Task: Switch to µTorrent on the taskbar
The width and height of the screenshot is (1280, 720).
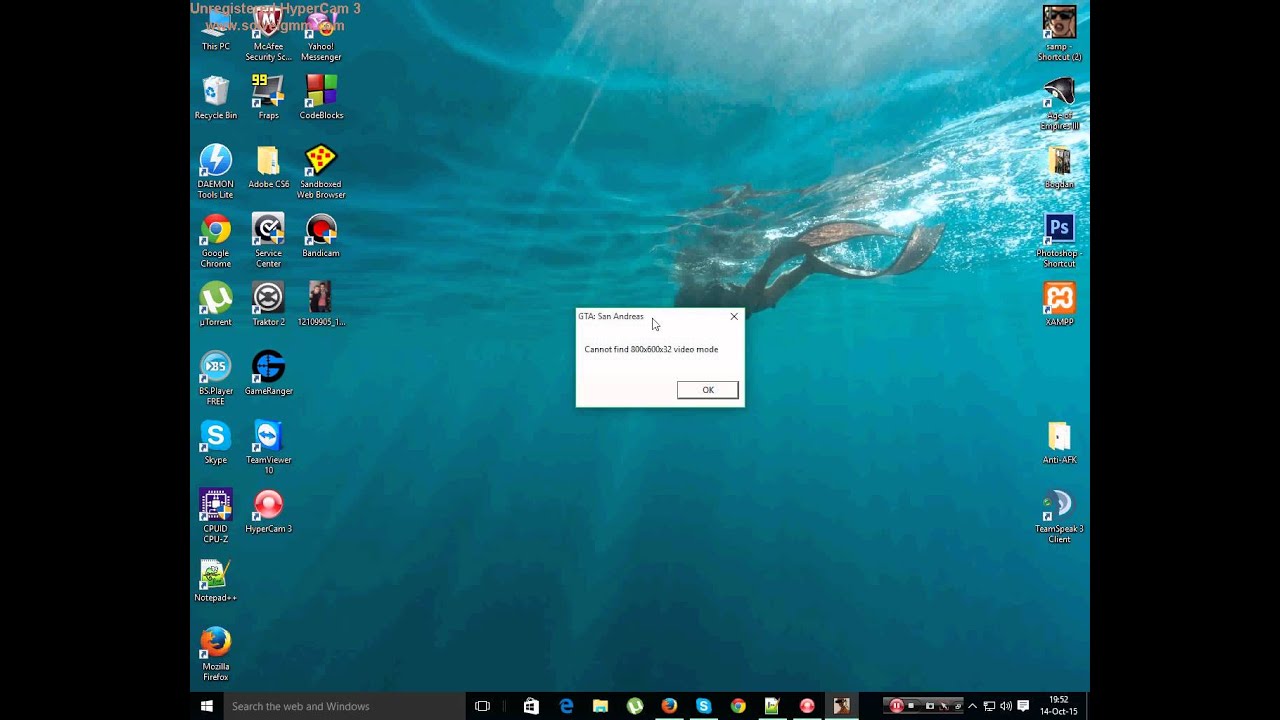Action: pyautogui.click(x=635, y=706)
